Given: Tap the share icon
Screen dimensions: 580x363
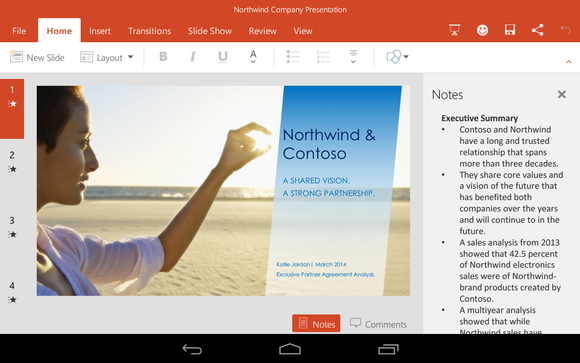Looking at the screenshot, I should tap(537, 30).
